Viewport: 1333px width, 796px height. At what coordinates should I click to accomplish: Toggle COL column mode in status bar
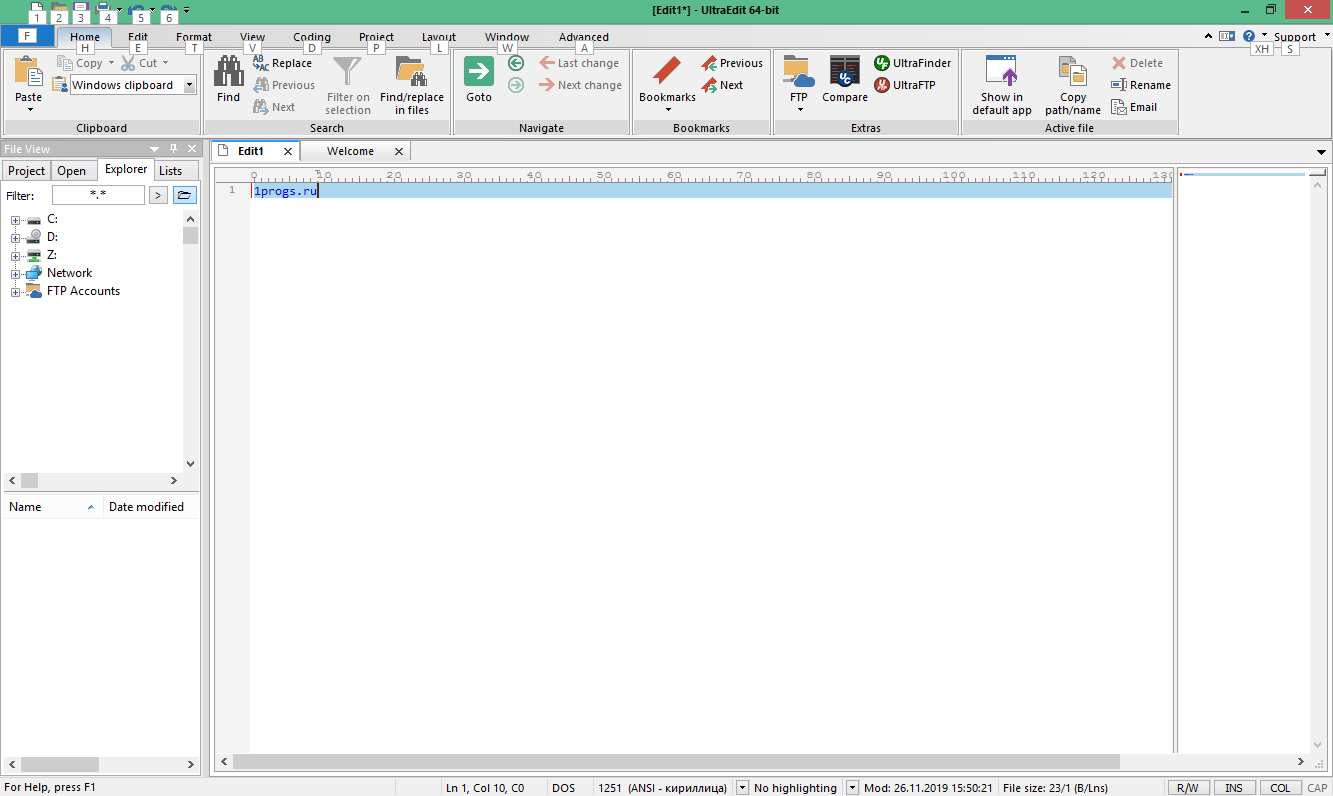1280,788
